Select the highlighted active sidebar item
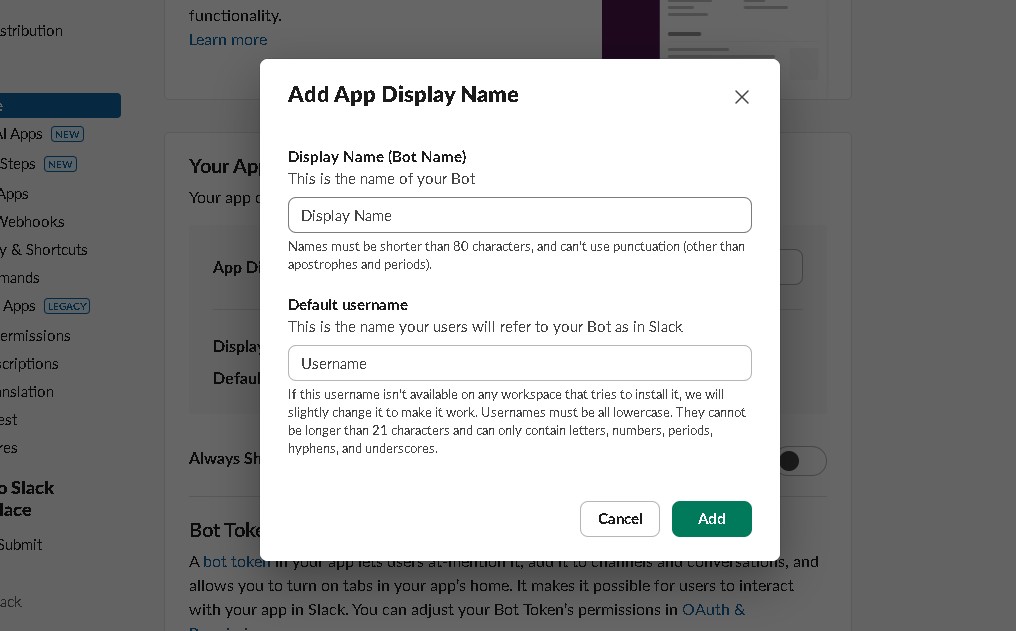 (59, 105)
